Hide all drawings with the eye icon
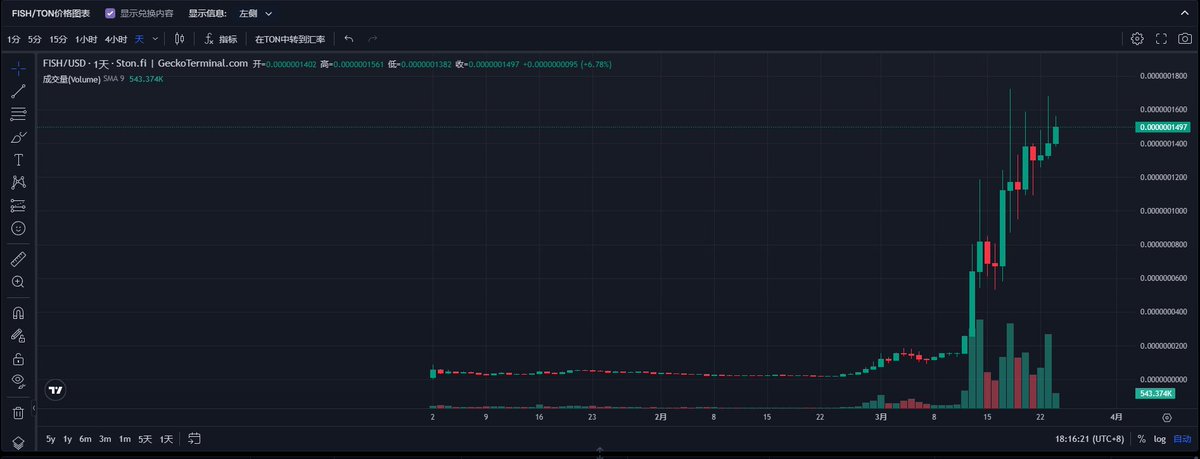Image resolution: width=1200 pixels, height=459 pixels. (x=18, y=381)
